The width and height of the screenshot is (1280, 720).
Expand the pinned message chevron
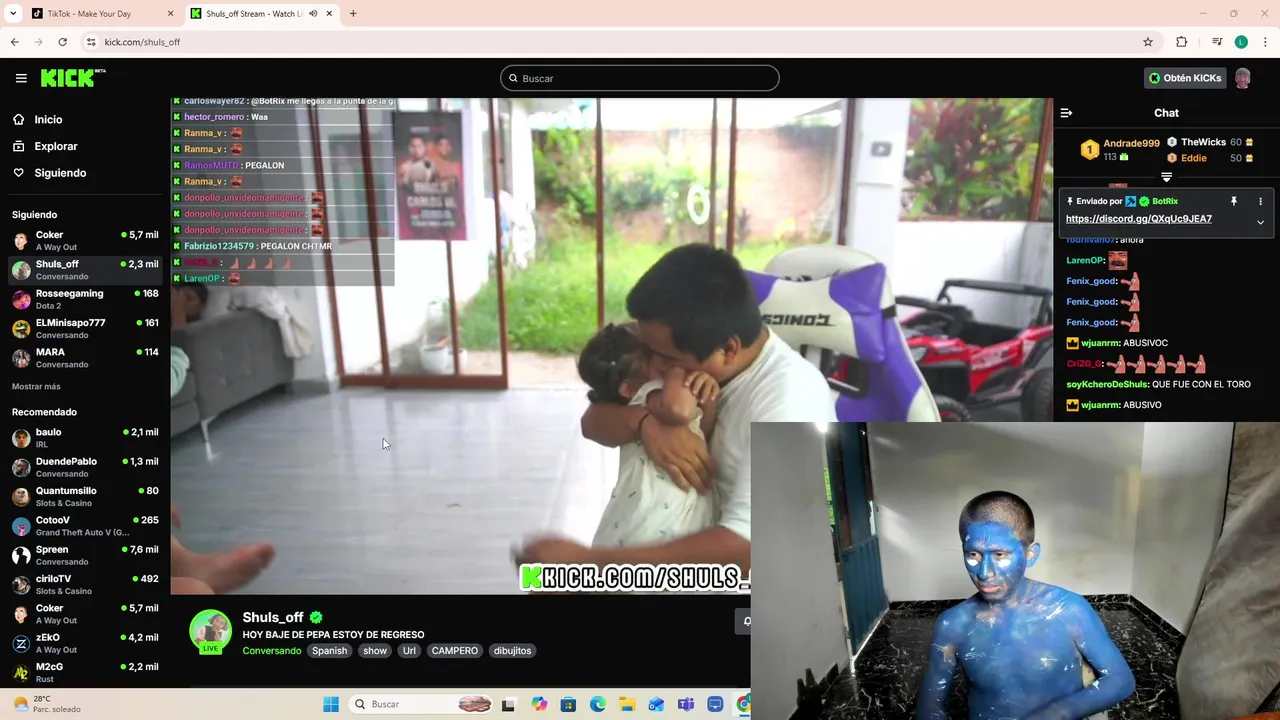[1260, 222]
